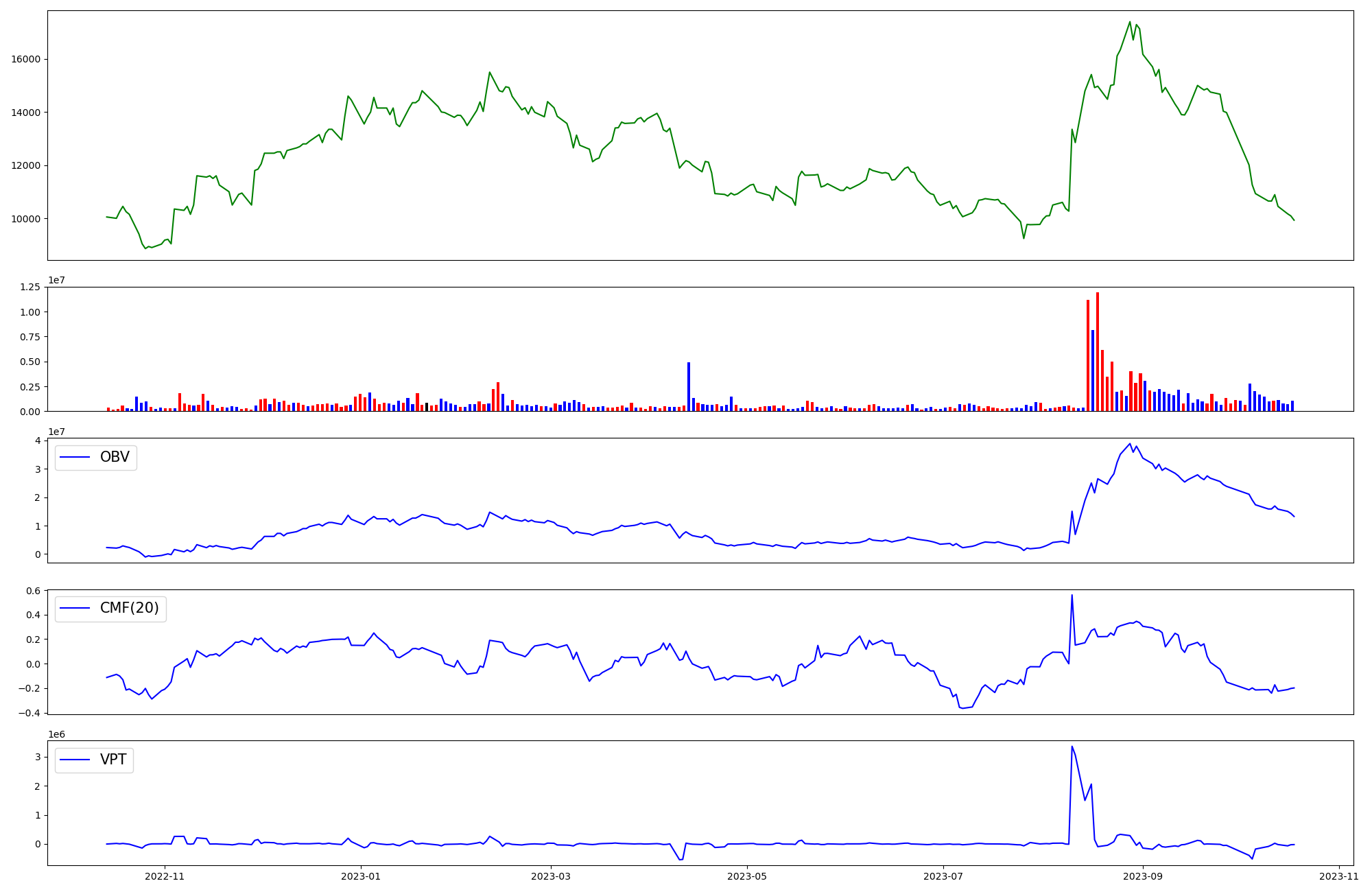This screenshot has height=892, width=1372.
Task: Click the CMF(20) legend label
Action: click(x=129, y=609)
